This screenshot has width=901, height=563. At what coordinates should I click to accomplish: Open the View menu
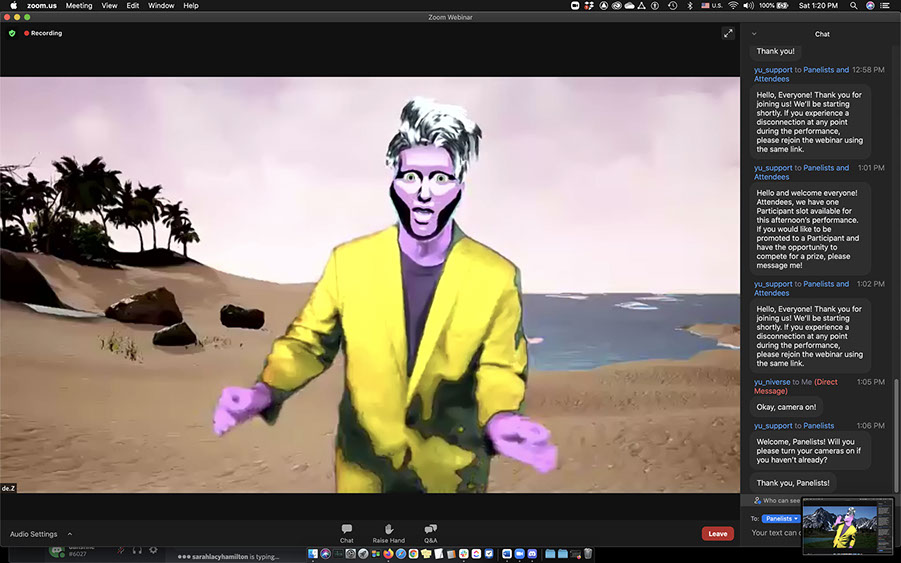(109, 6)
